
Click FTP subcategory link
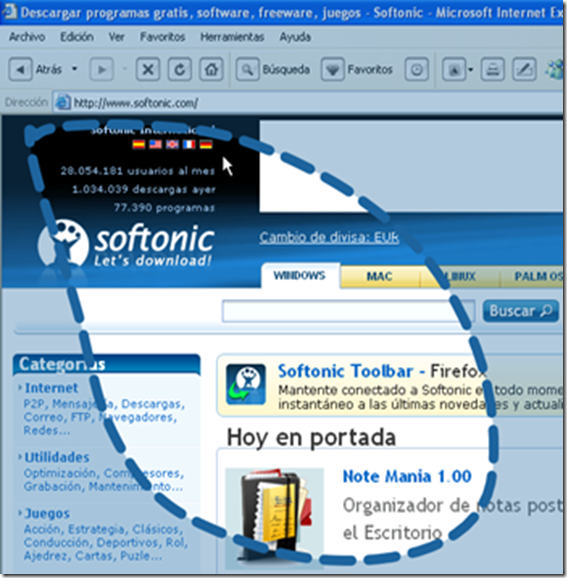pos(81,417)
